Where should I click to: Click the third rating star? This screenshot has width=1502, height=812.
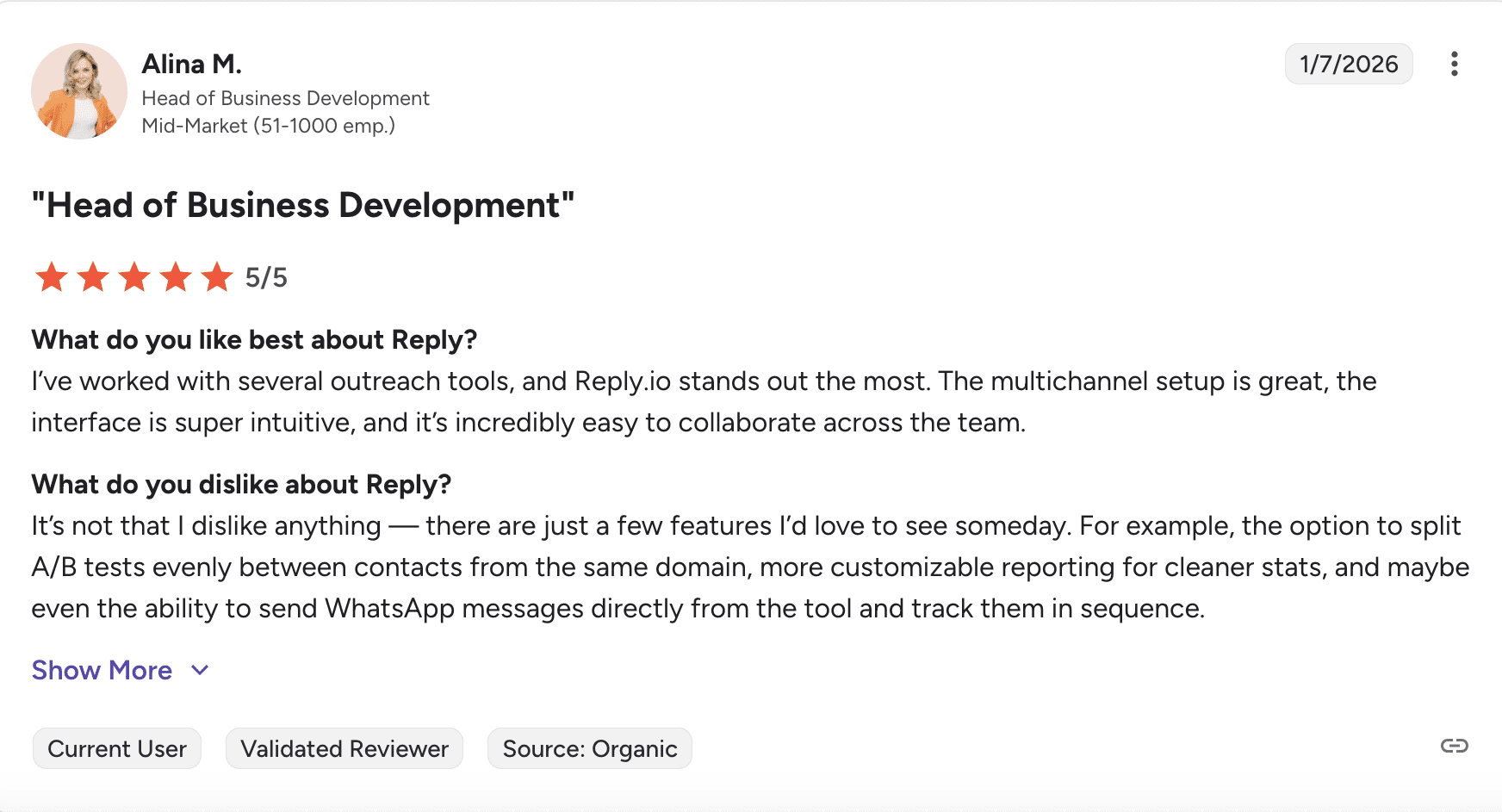tap(134, 277)
